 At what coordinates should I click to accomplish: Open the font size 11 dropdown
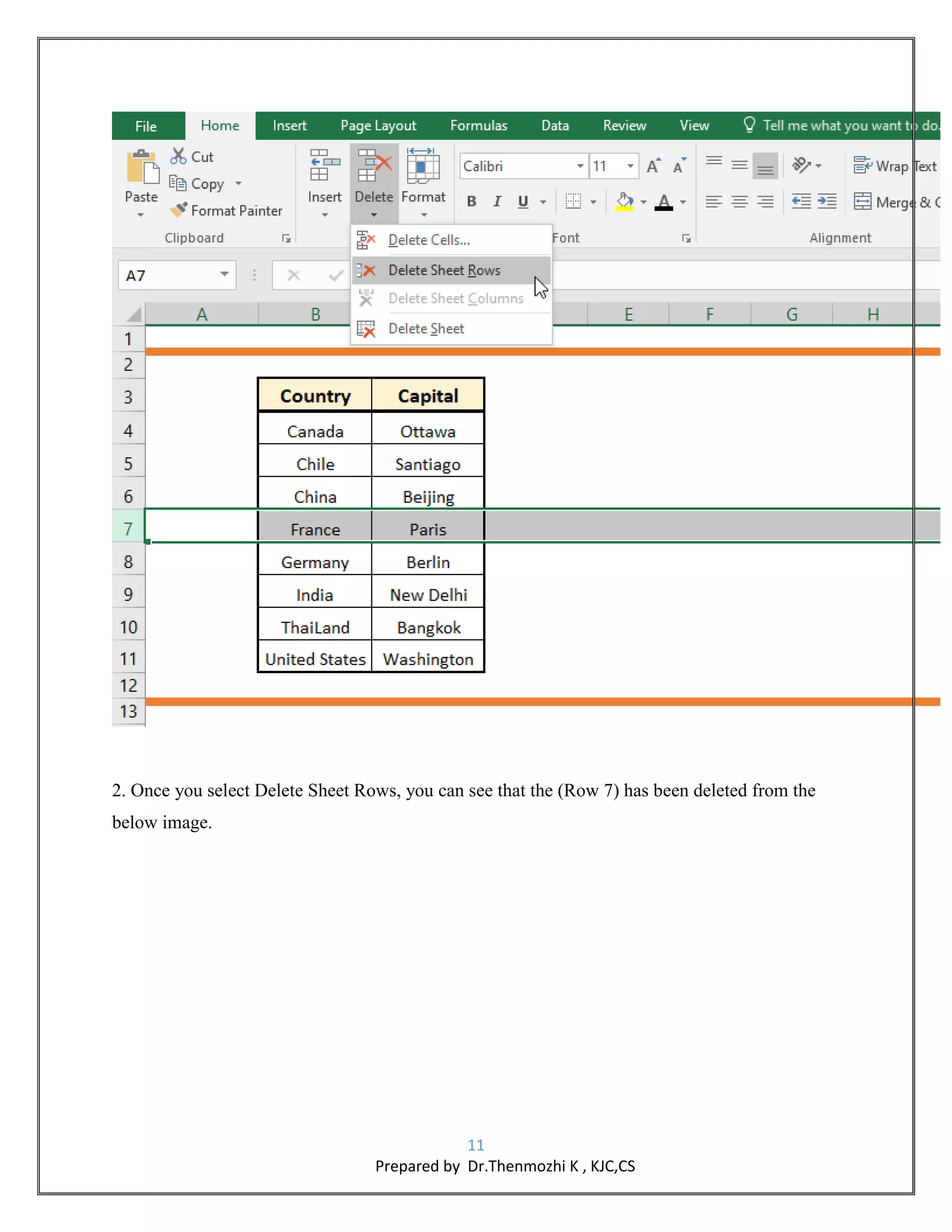(x=630, y=166)
